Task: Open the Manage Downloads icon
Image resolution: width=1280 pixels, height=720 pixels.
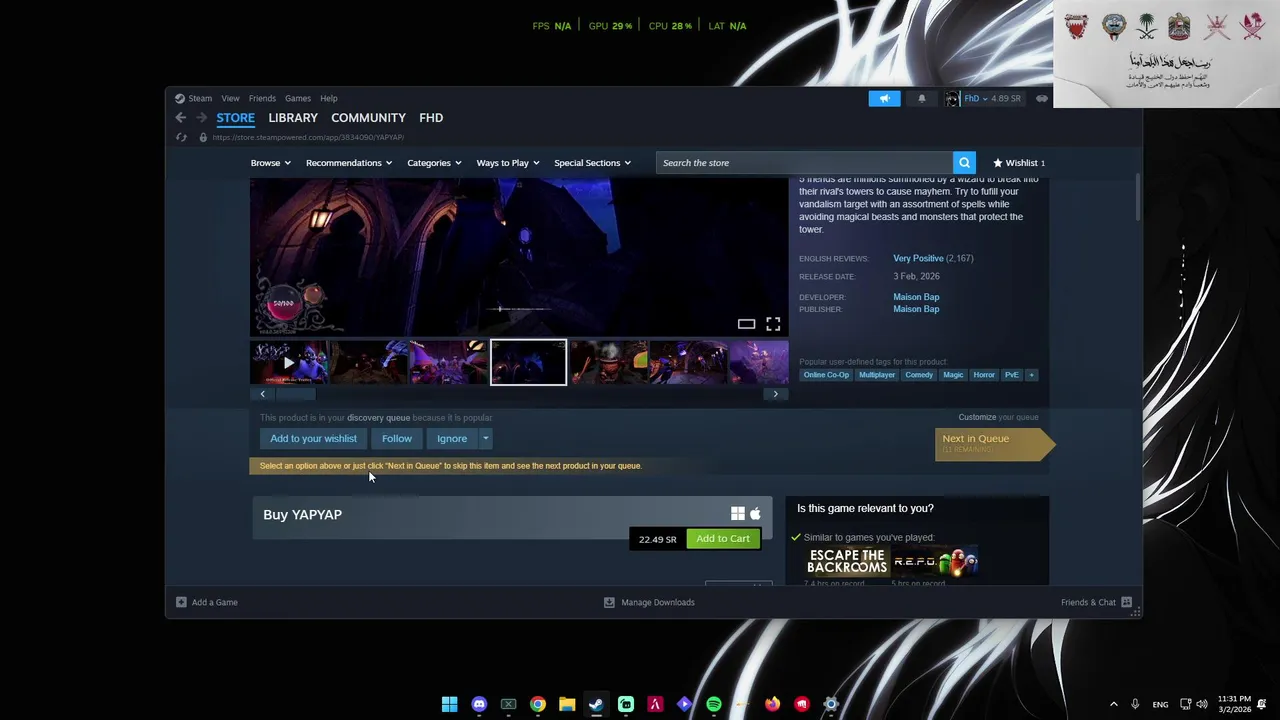Action: 609,602
